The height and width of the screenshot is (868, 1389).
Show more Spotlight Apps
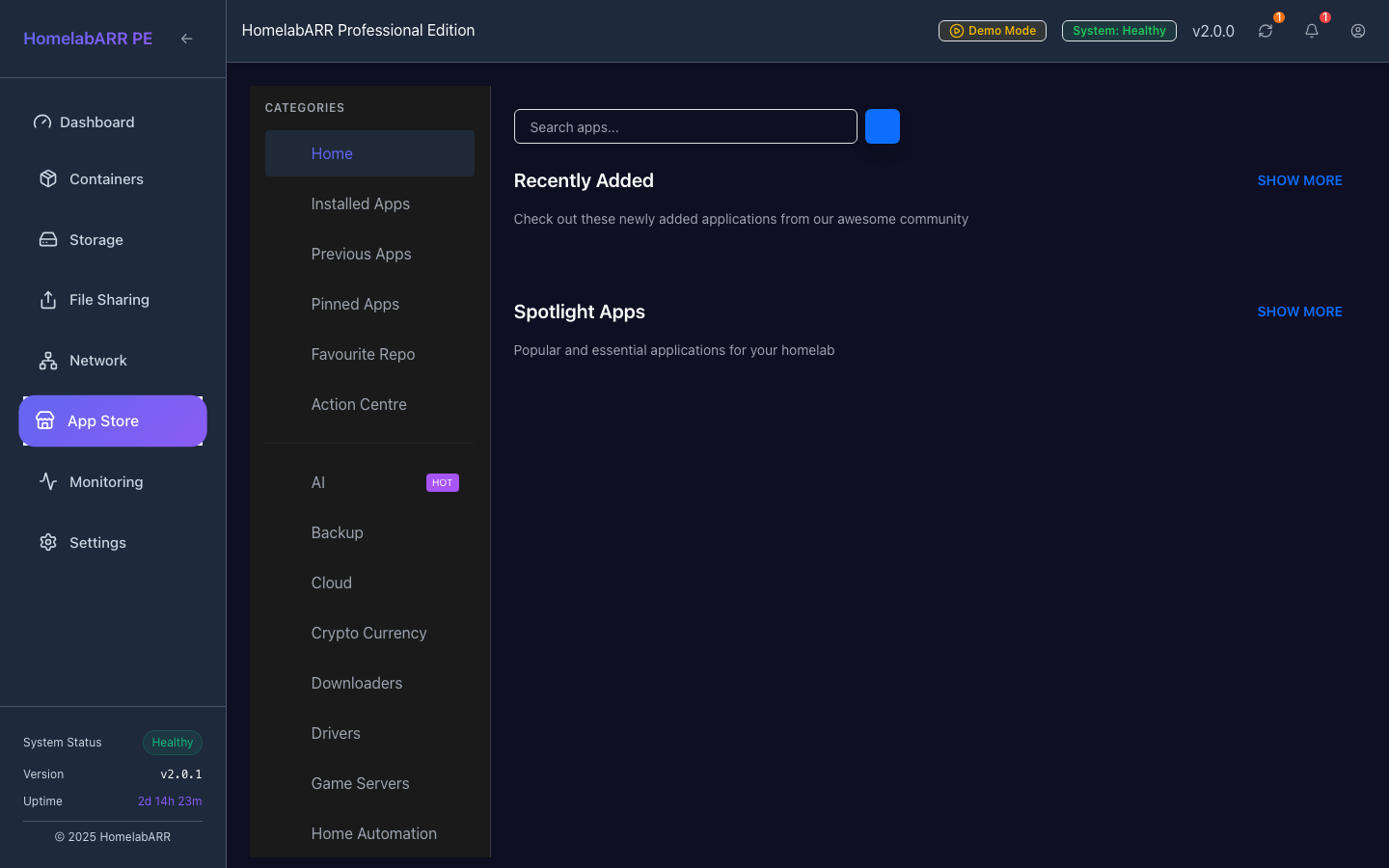(x=1299, y=312)
